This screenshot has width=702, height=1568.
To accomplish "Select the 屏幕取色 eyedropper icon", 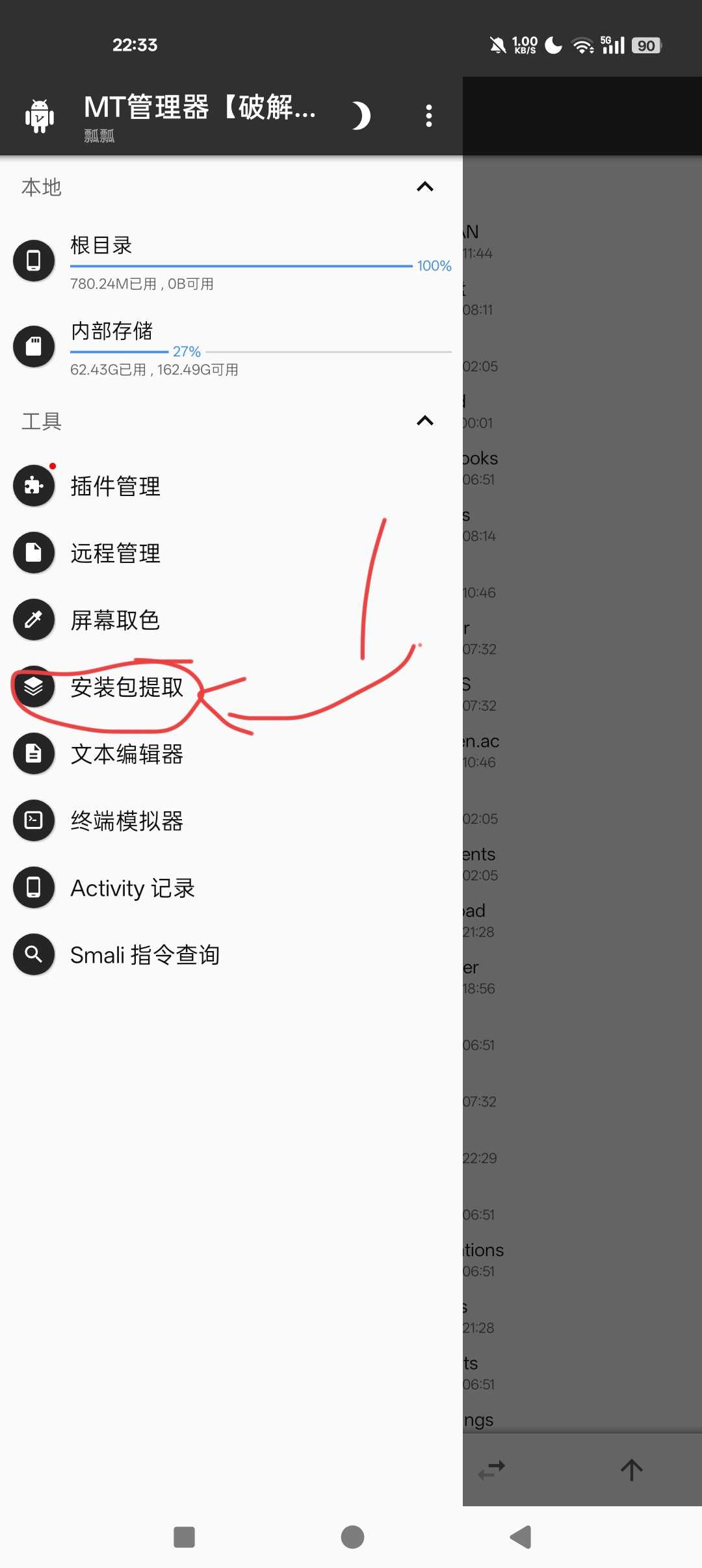I will click(34, 620).
